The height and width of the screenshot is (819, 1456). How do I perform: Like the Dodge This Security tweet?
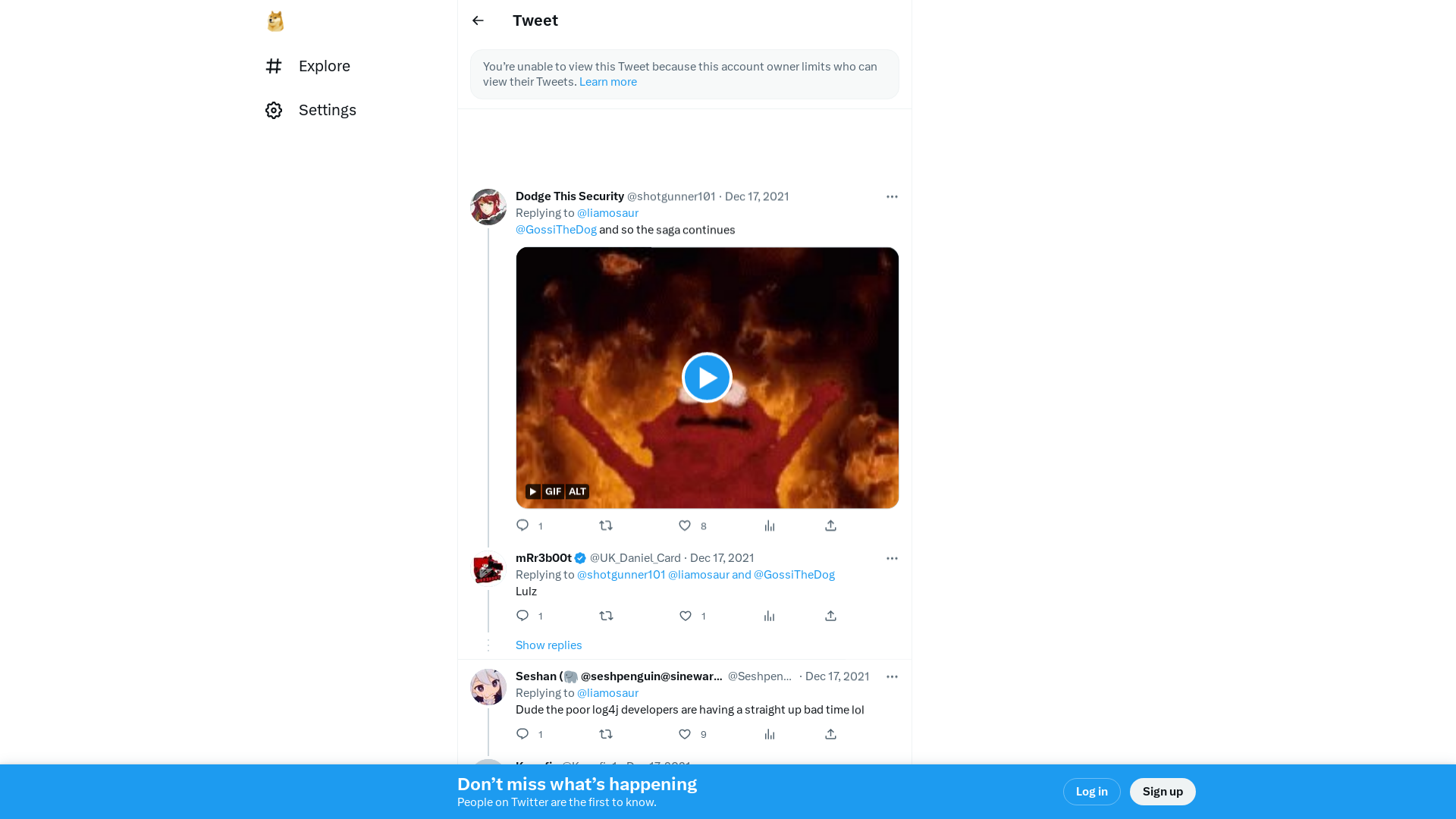[x=685, y=526]
